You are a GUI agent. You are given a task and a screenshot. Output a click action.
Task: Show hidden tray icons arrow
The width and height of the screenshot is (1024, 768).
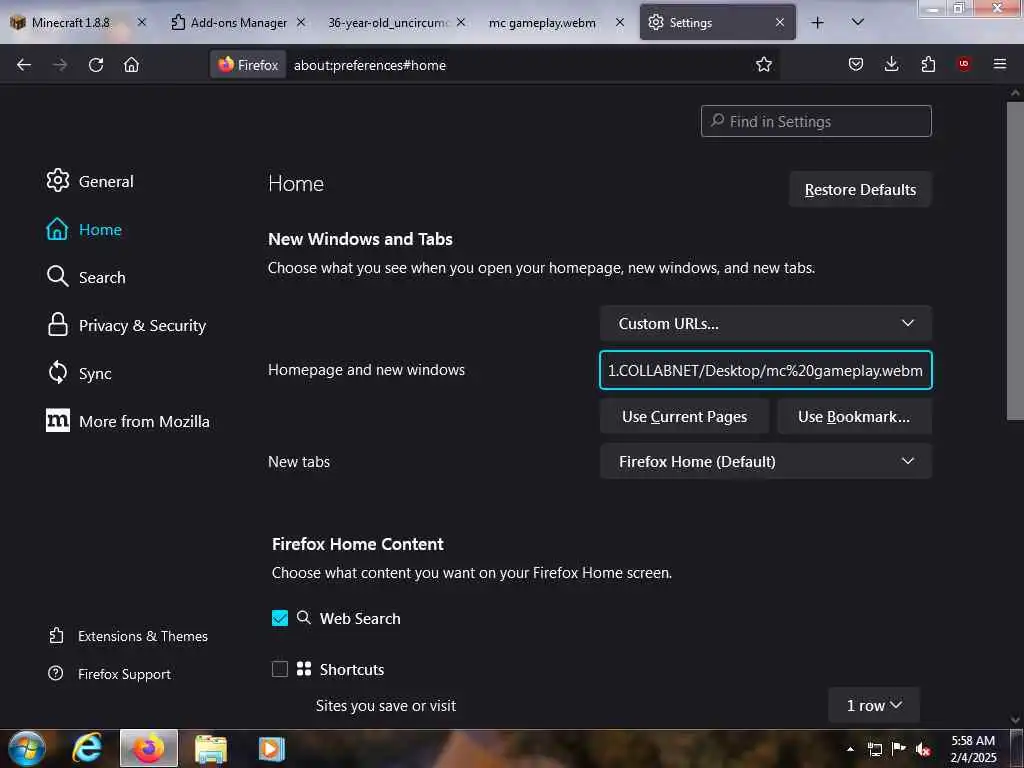click(850, 749)
